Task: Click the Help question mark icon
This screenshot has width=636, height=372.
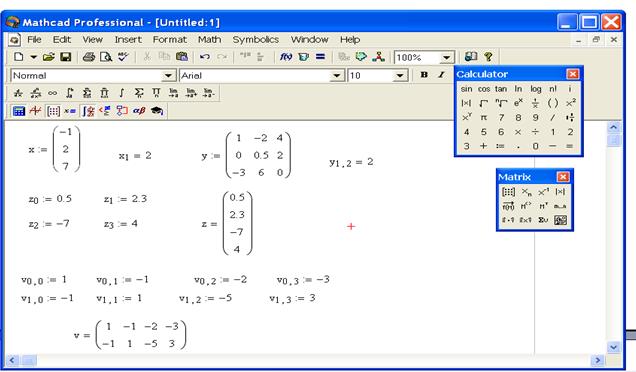Action: [x=488, y=57]
